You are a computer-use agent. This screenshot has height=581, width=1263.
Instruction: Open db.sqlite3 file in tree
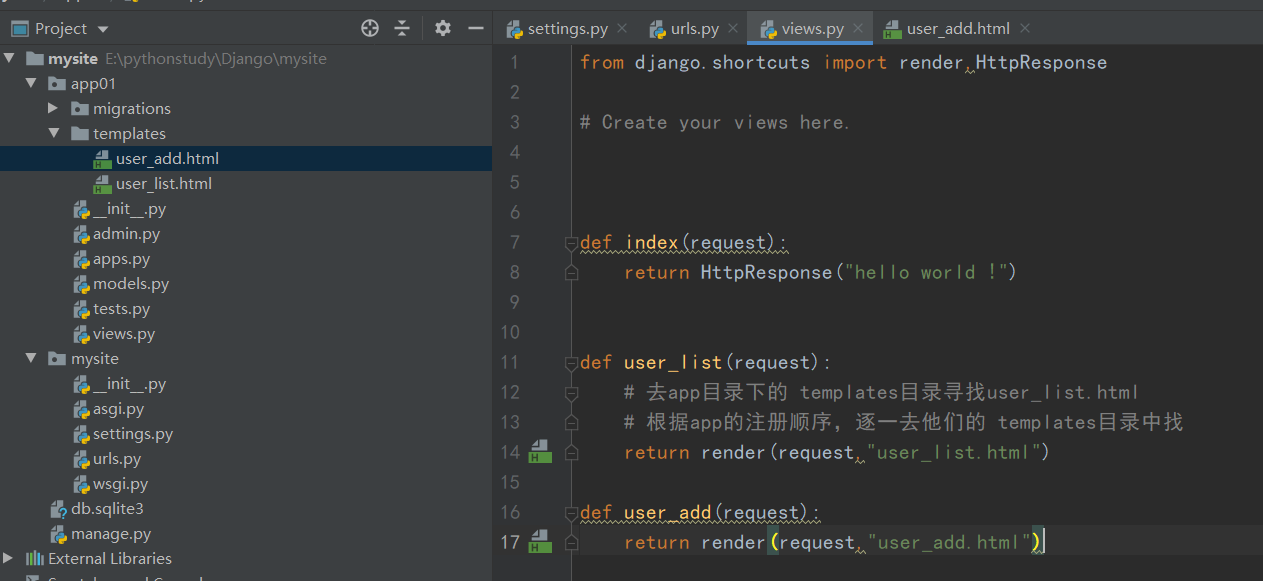point(107,508)
